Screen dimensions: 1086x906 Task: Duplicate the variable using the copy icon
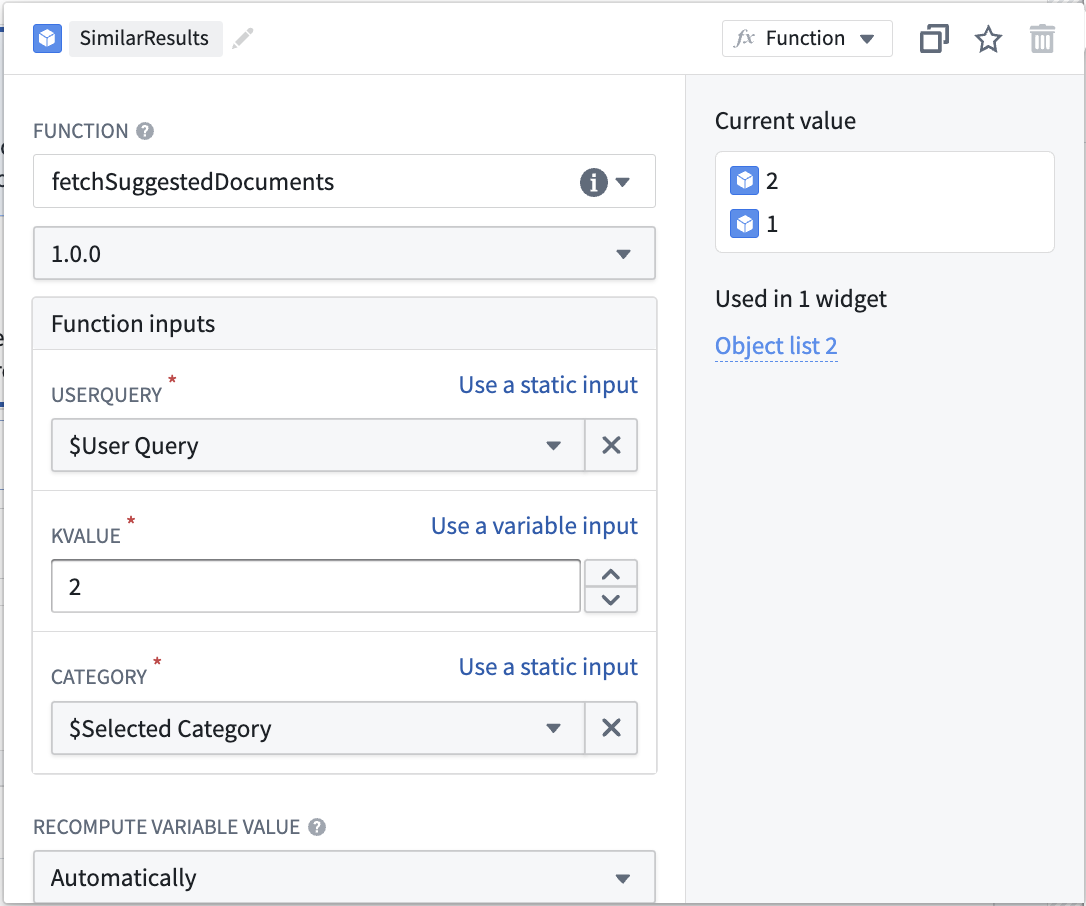(934, 38)
